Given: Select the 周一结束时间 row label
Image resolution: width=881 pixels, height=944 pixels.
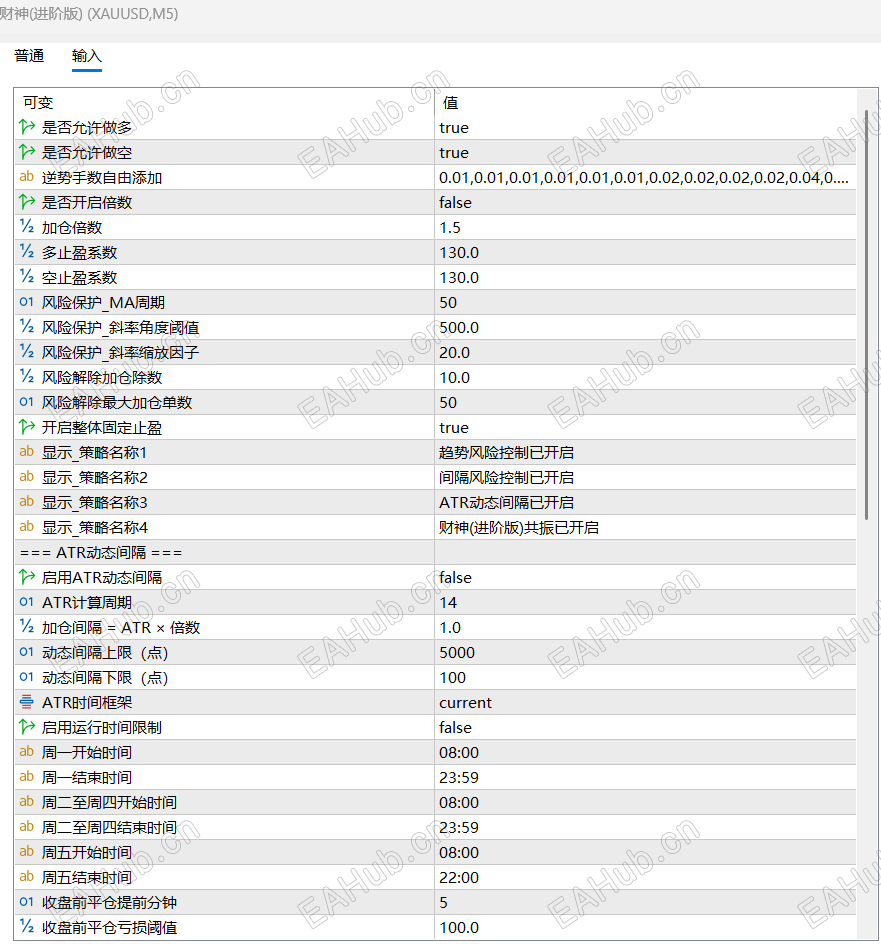Looking at the screenshot, I should coord(87,777).
